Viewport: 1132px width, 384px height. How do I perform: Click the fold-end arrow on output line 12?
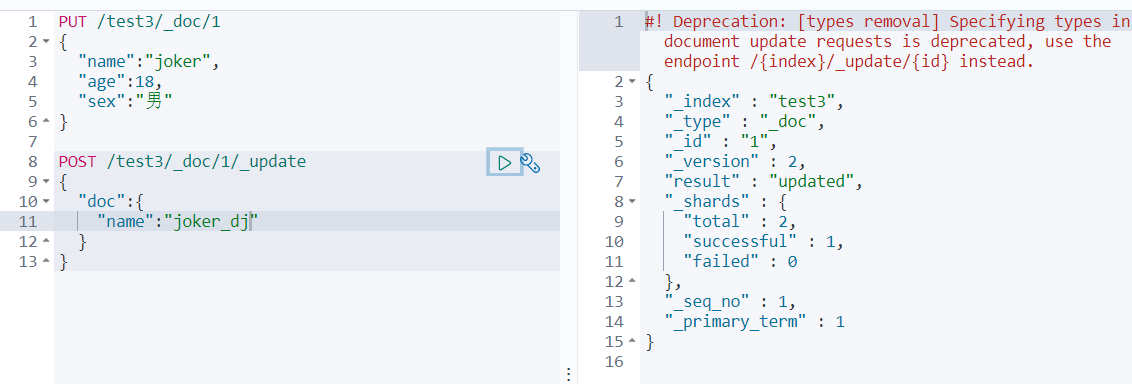pos(632,282)
